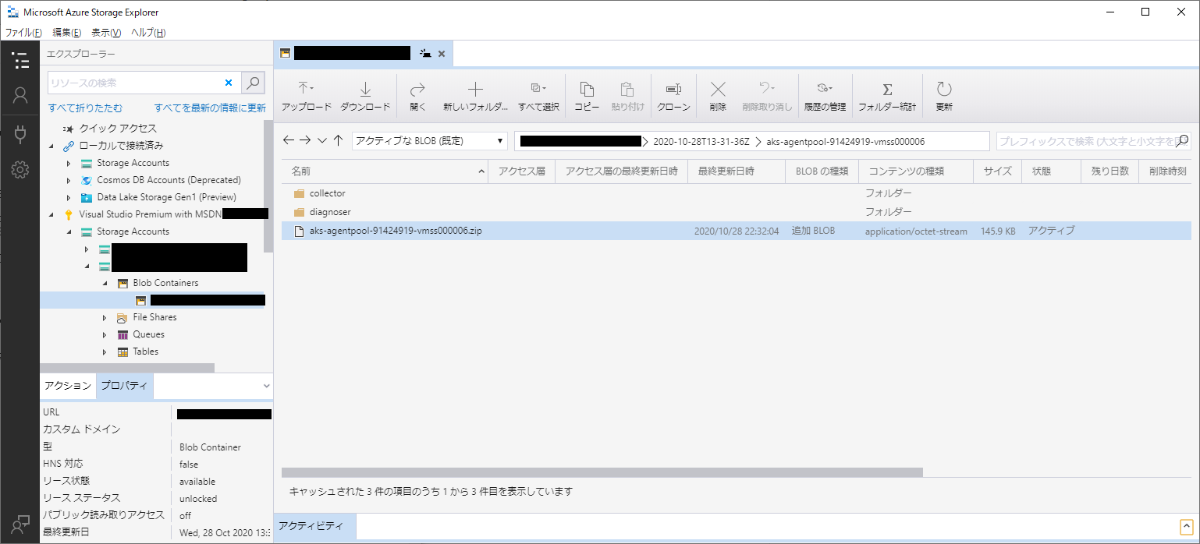Sort by Size (サイズ) column header
Screen dimensions: 1200x544
coord(997,171)
